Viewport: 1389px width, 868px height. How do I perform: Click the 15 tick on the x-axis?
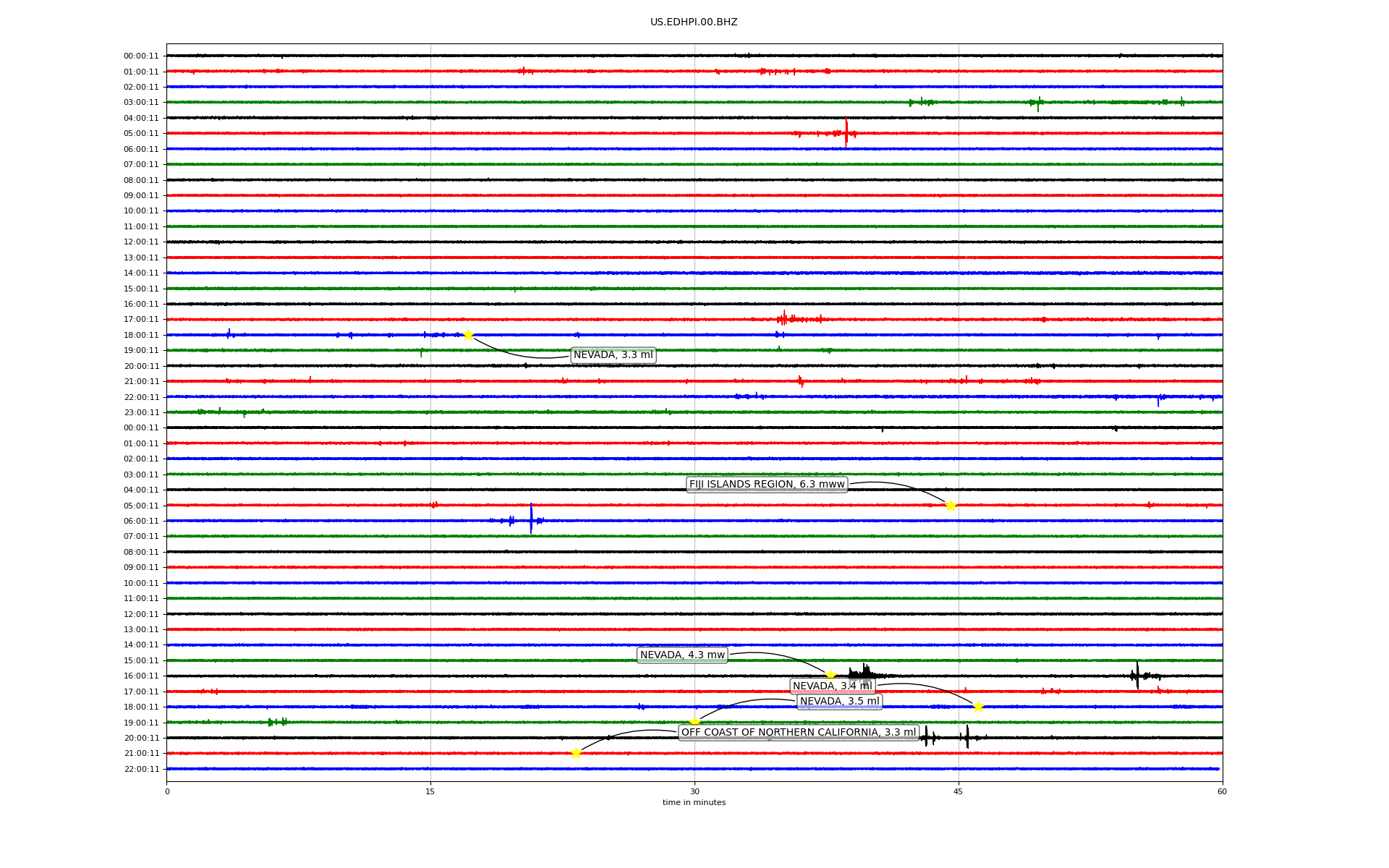click(430, 791)
